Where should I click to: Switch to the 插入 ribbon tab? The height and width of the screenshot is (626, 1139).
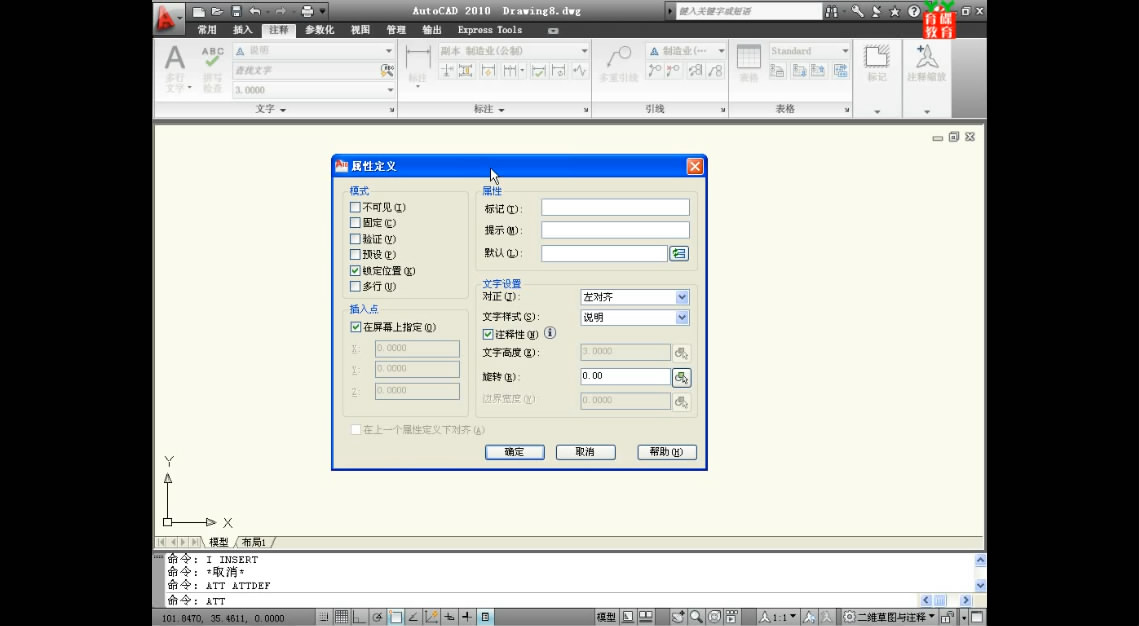pos(243,30)
